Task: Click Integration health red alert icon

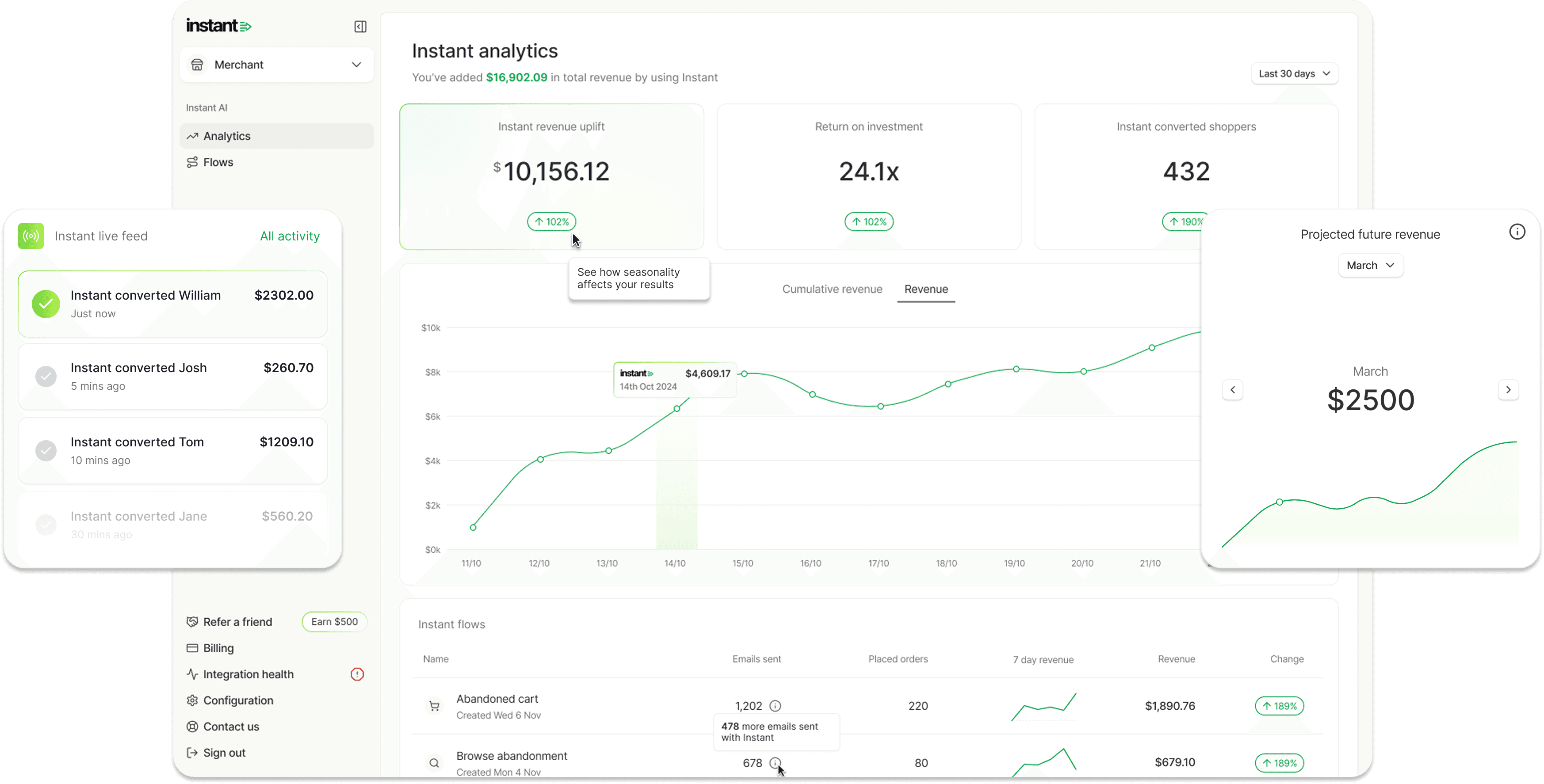Action: click(x=357, y=674)
